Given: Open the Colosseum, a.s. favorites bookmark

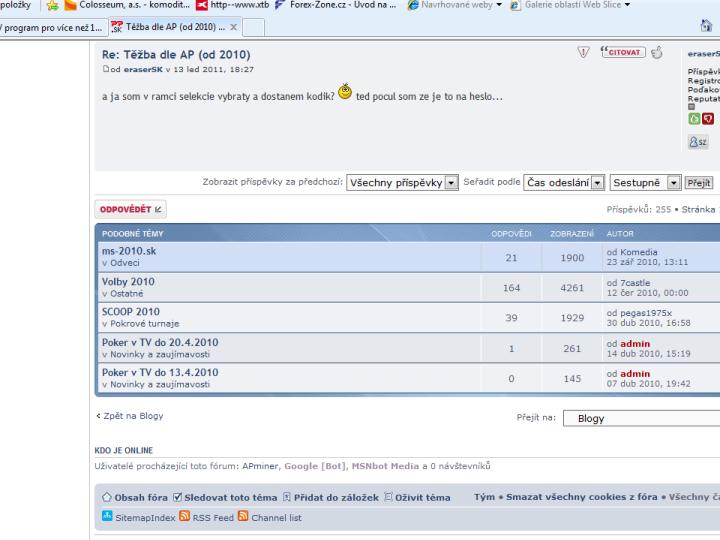Looking at the screenshot, I should (x=127, y=5).
